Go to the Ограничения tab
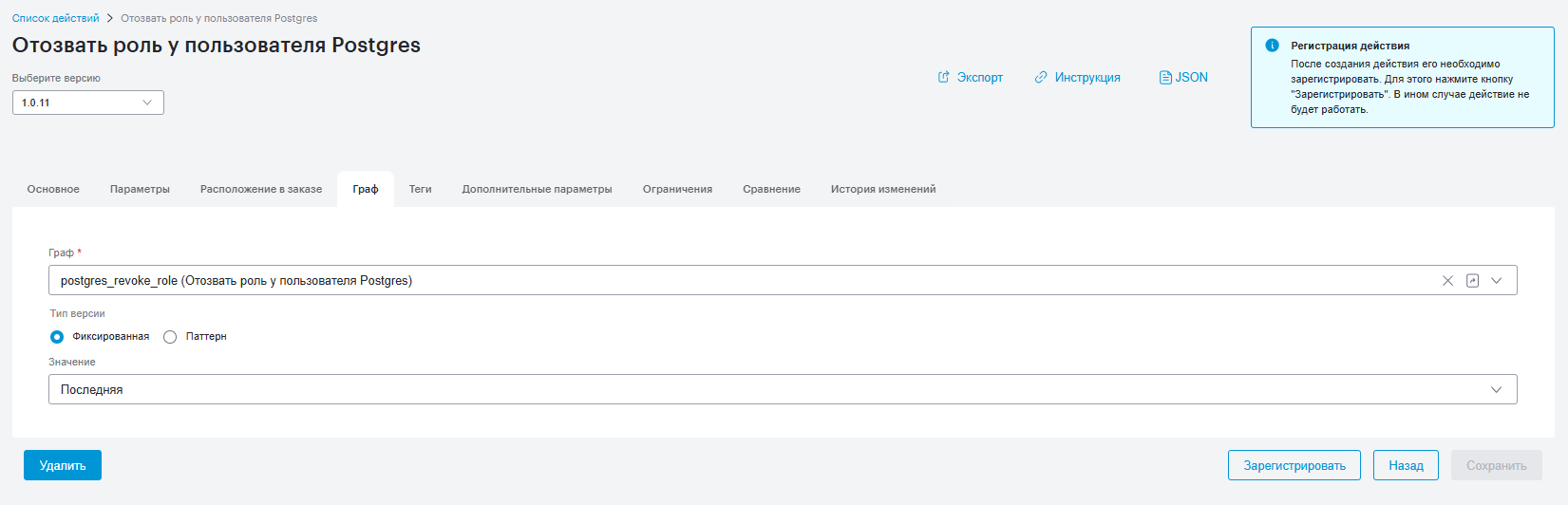Image resolution: width=1568 pixels, height=505 pixels. tap(677, 189)
